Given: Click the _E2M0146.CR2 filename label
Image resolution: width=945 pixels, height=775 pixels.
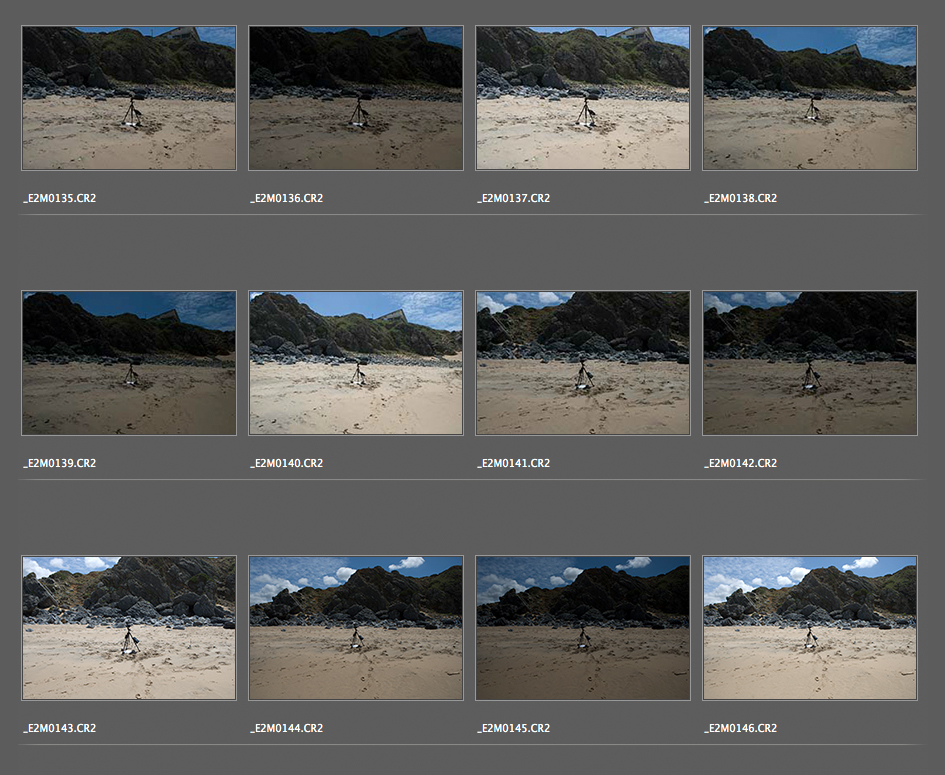Looking at the screenshot, I should (741, 728).
